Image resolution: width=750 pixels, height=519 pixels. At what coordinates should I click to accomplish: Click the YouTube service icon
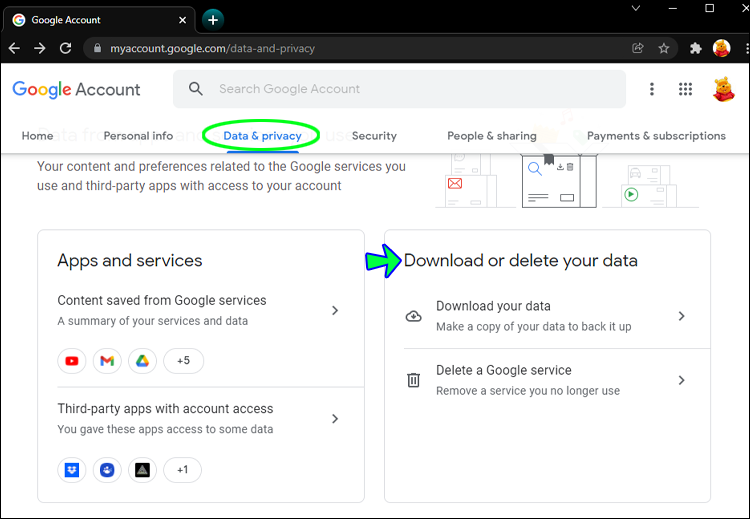pyautogui.click(x=72, y=361)
